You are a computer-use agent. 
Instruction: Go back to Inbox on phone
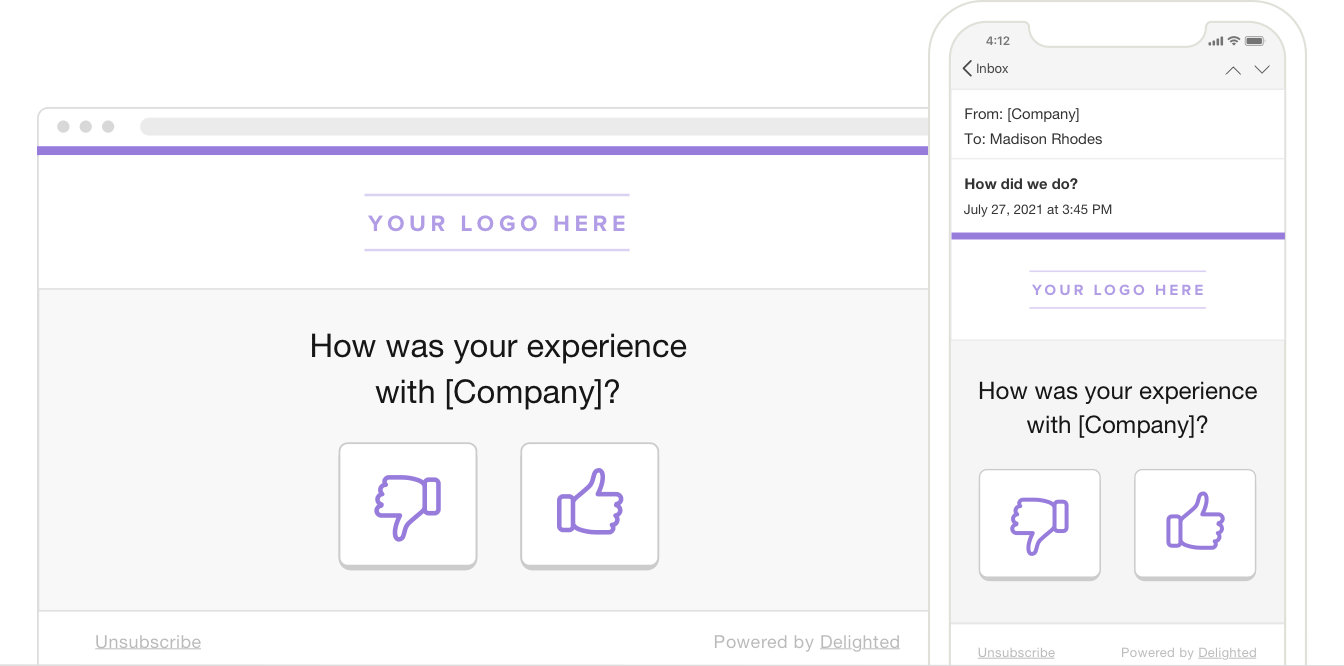(985, 68)
